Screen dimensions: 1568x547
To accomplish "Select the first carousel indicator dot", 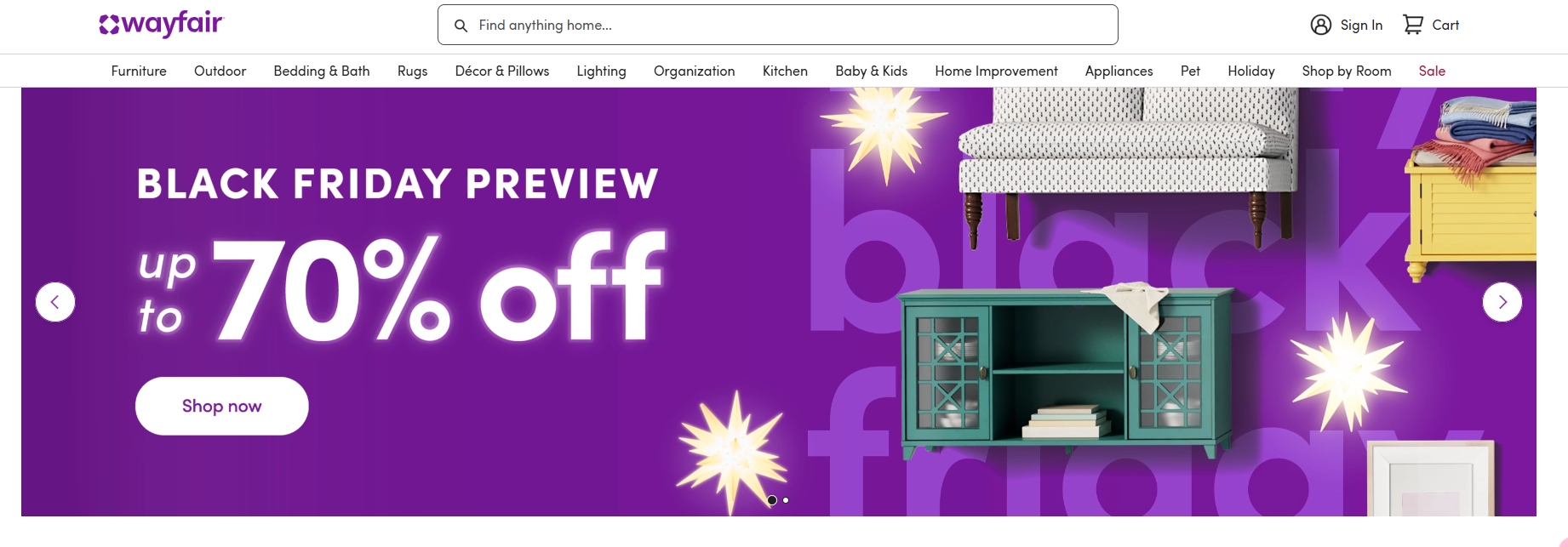I will coord(772,500).
